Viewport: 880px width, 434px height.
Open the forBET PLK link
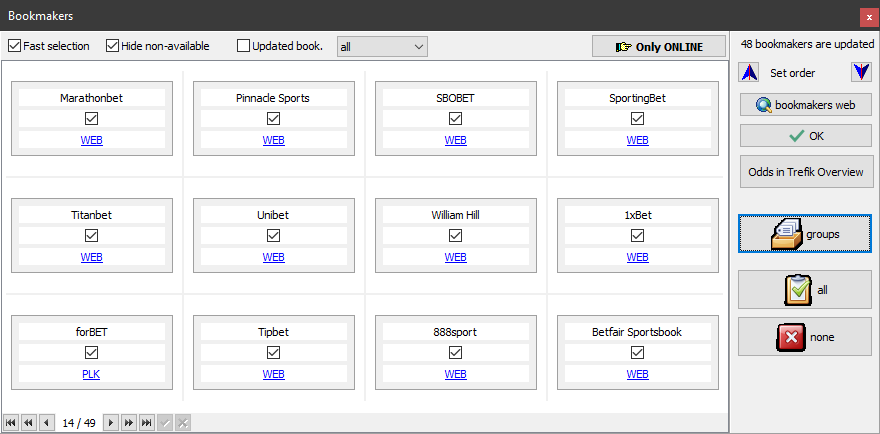(91, 374)
